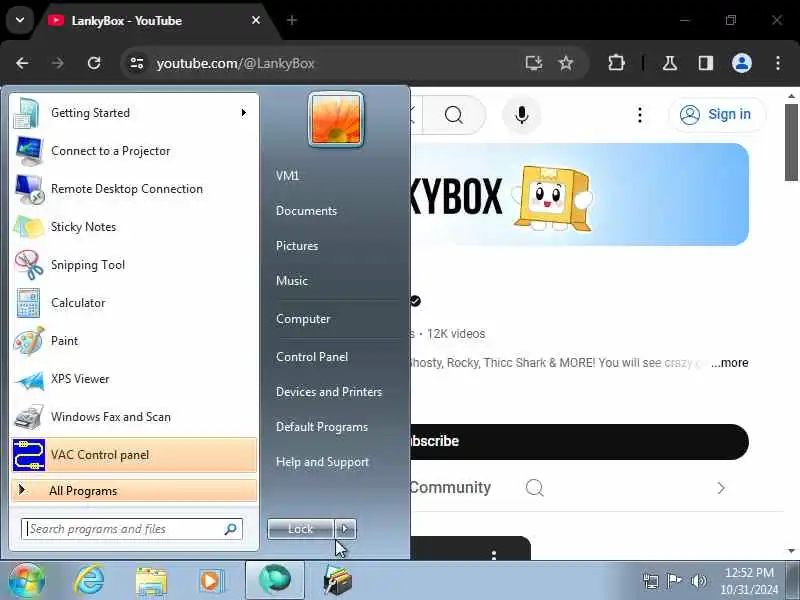Expand All Programs list
Image resolution: width=800 pixels, height=600 pixels.
tap(134, 491)
